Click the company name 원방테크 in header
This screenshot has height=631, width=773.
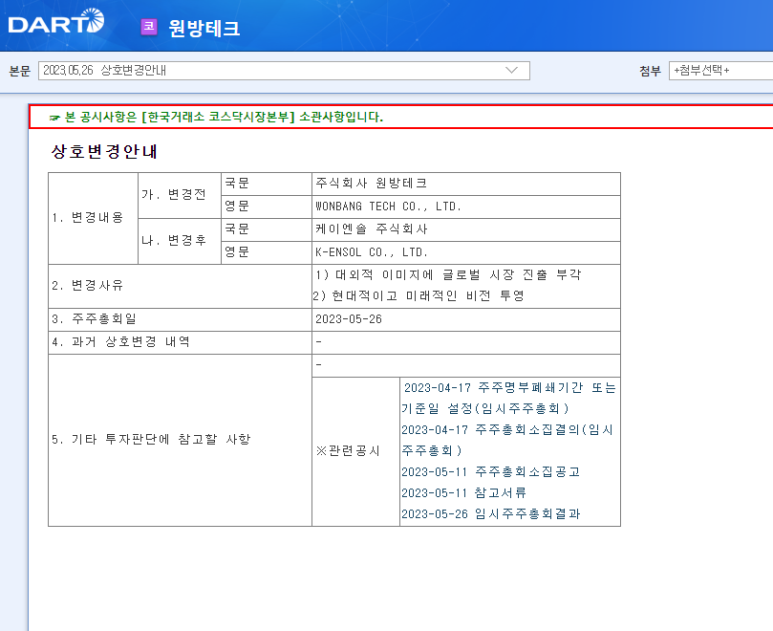(x=204, y=28)
